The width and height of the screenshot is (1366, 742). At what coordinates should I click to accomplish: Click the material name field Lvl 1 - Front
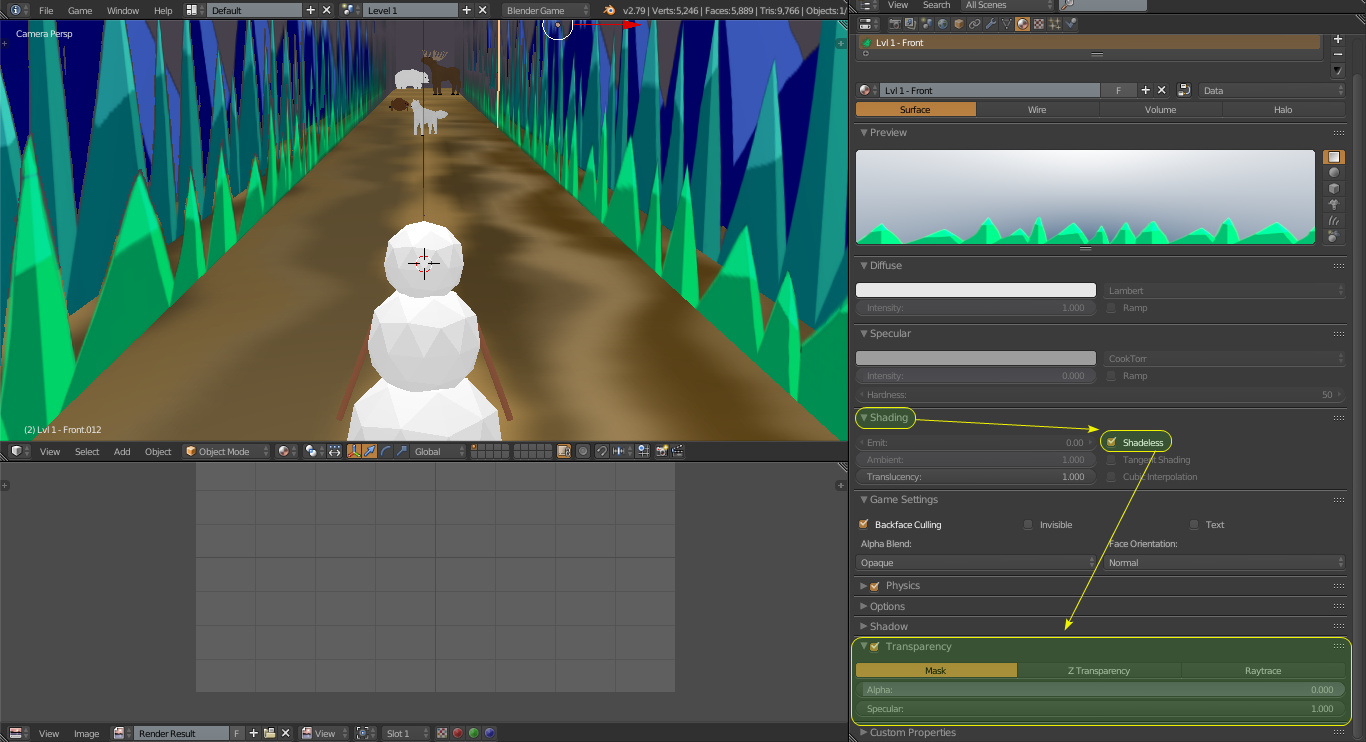click(x=990, y=90)
